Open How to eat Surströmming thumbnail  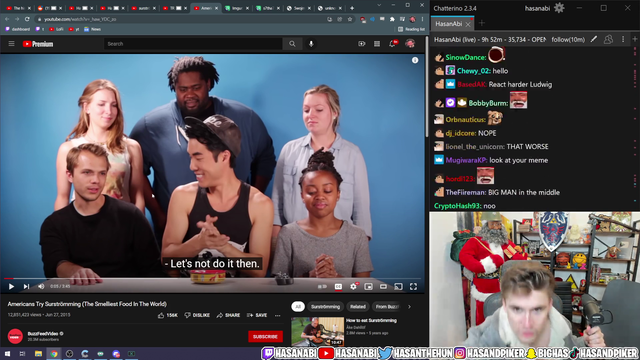pyautogui.click(x=318, y=332)
